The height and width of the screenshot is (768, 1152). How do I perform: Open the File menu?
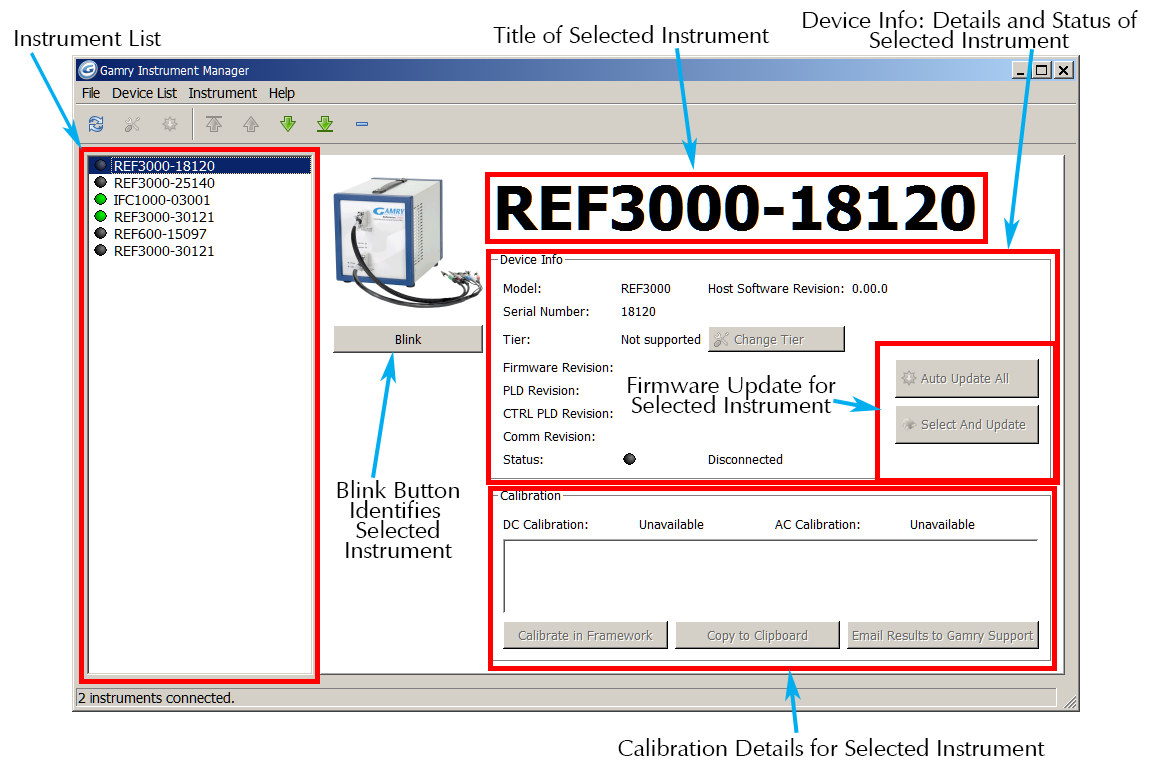tap(91, 93)
